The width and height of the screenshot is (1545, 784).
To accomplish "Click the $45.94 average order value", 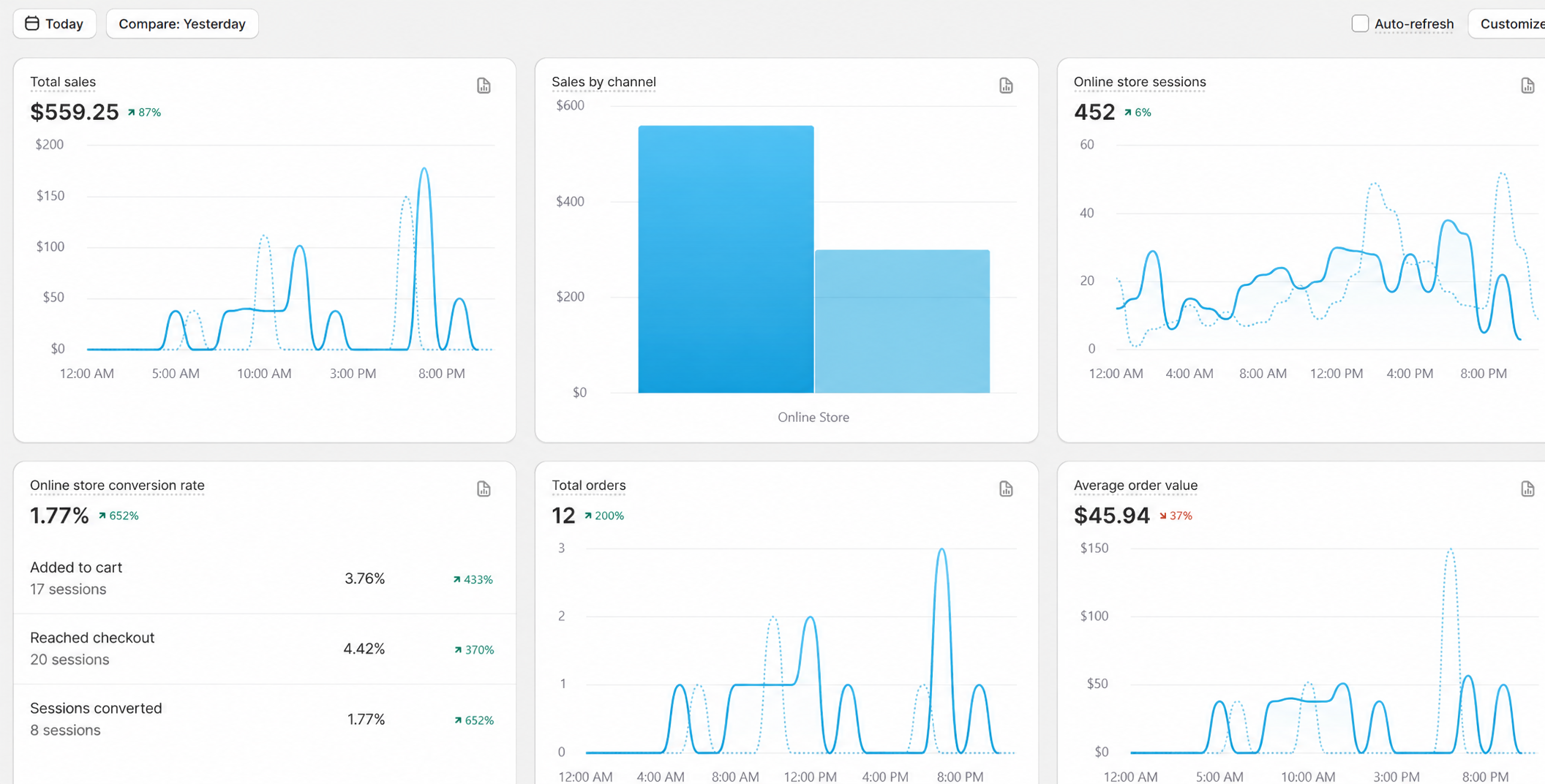I will pyautogui.click(x=1111, y=516).
